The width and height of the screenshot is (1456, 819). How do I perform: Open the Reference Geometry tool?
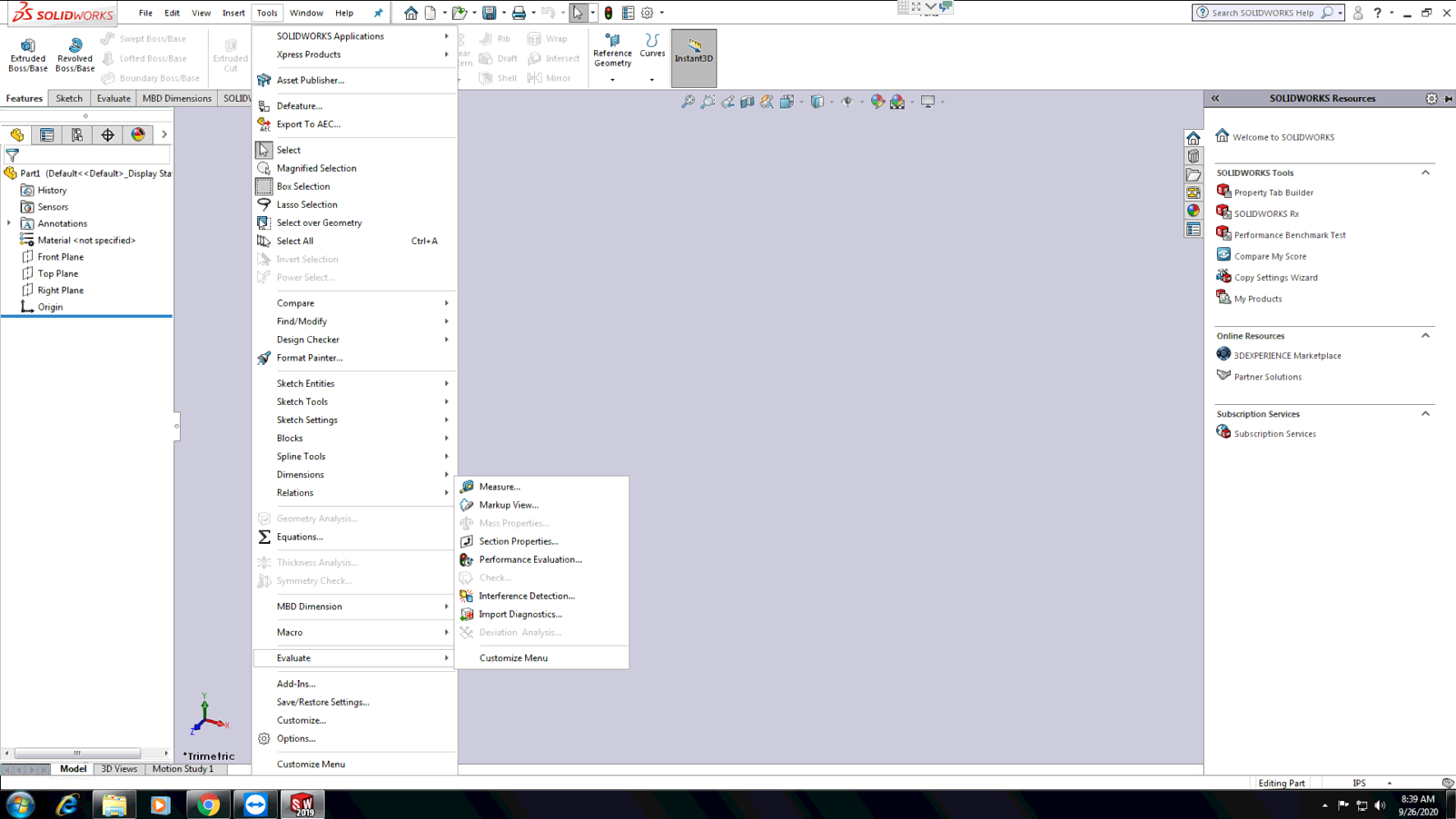pyautogui.click(x=612, y=51)
